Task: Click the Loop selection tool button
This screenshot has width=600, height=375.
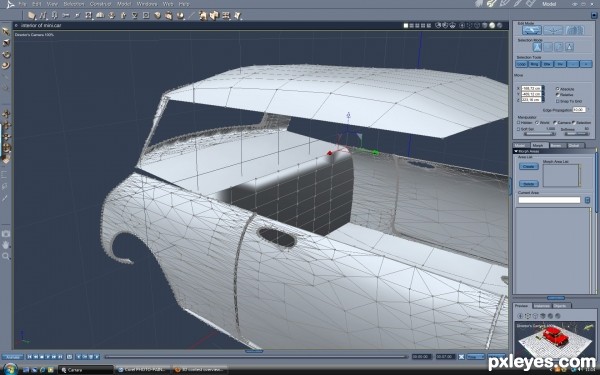Action: (522, 64)
